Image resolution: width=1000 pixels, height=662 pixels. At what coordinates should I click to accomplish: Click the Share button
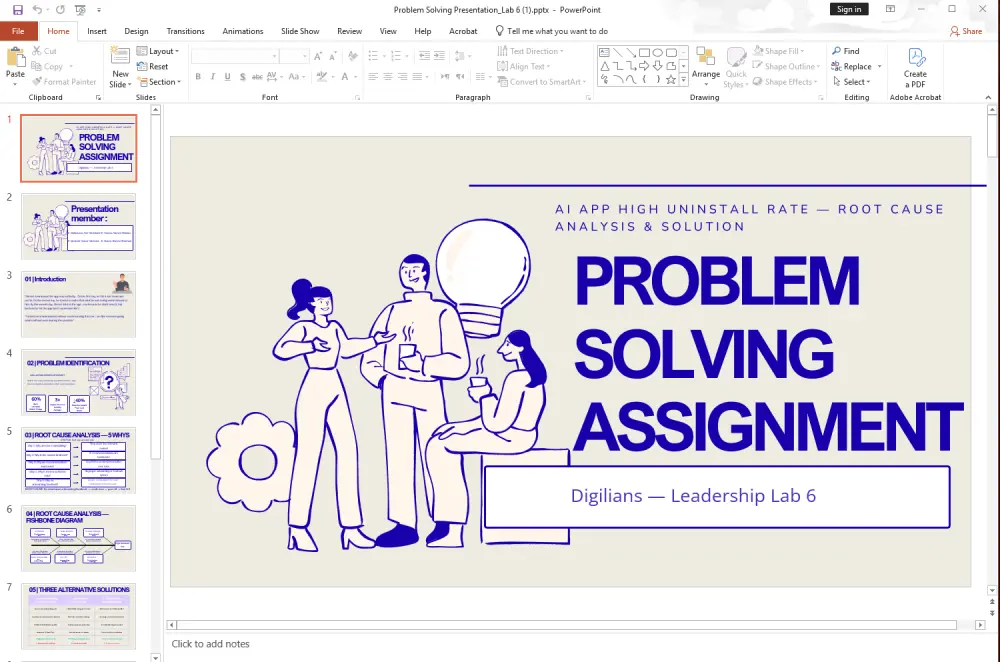coord(966,31)
